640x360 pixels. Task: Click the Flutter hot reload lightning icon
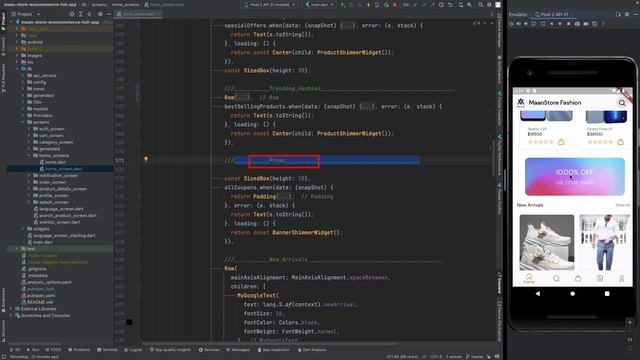tap(369, 4)
